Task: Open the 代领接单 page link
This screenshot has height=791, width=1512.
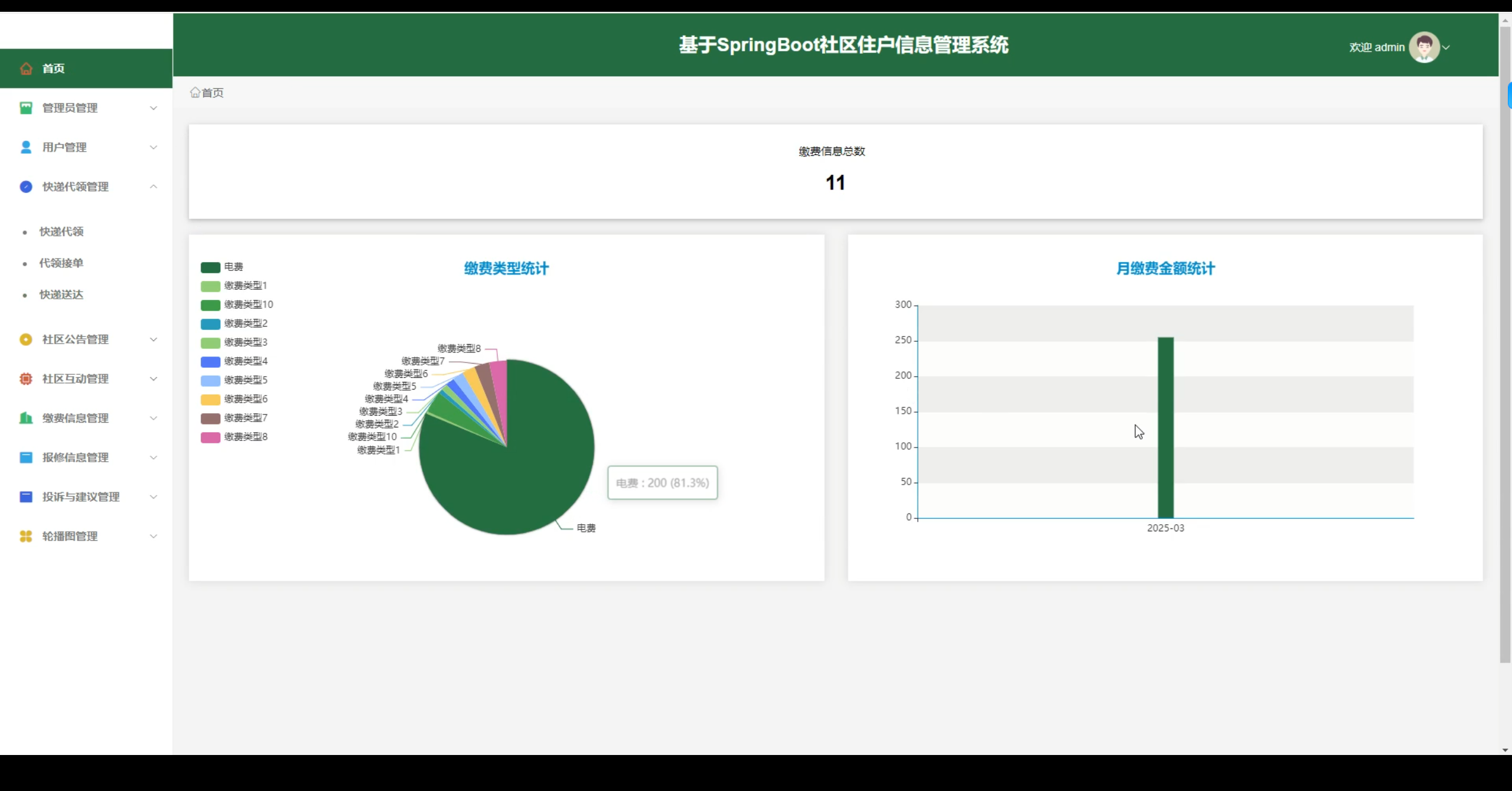Action: (x=60, y=263)
